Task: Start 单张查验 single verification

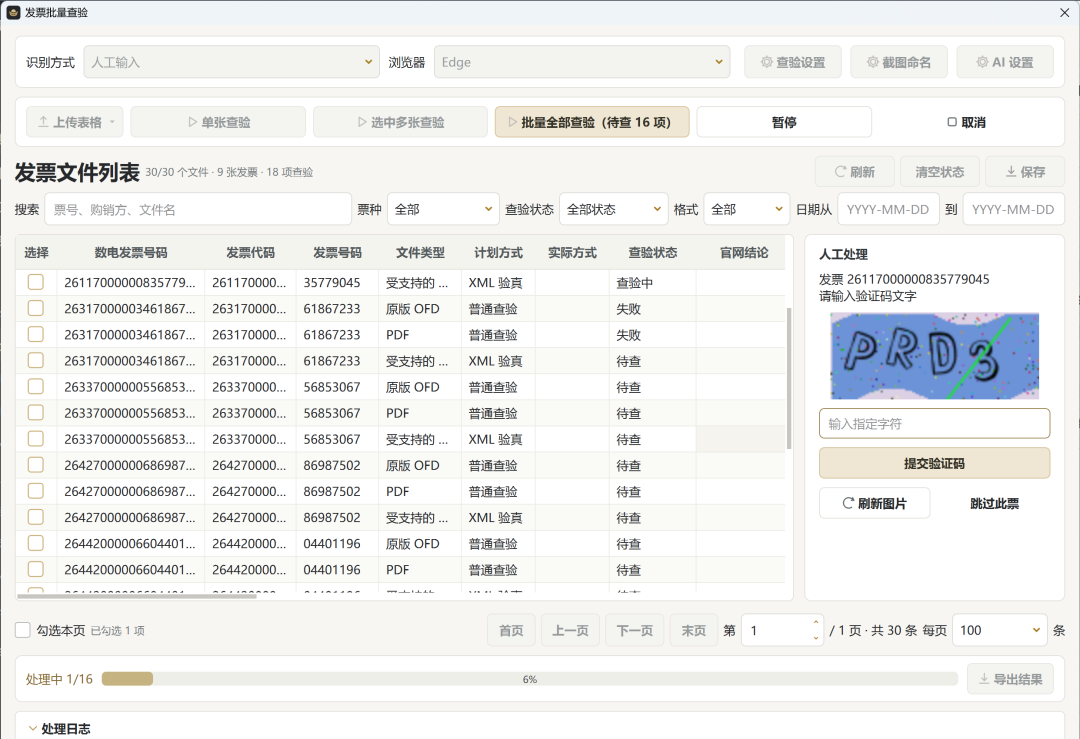Action: click(218, 122)
